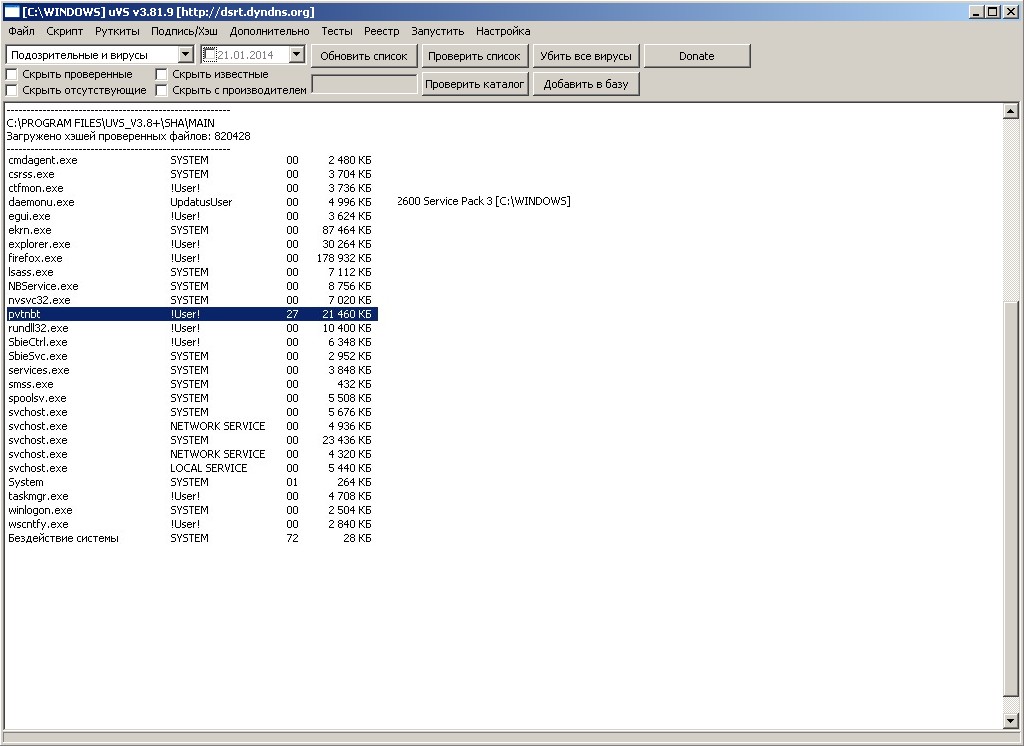This screenshot has width=1024, height=746.
Task: Click the Добавить в базу button
Action: (586, 84)
